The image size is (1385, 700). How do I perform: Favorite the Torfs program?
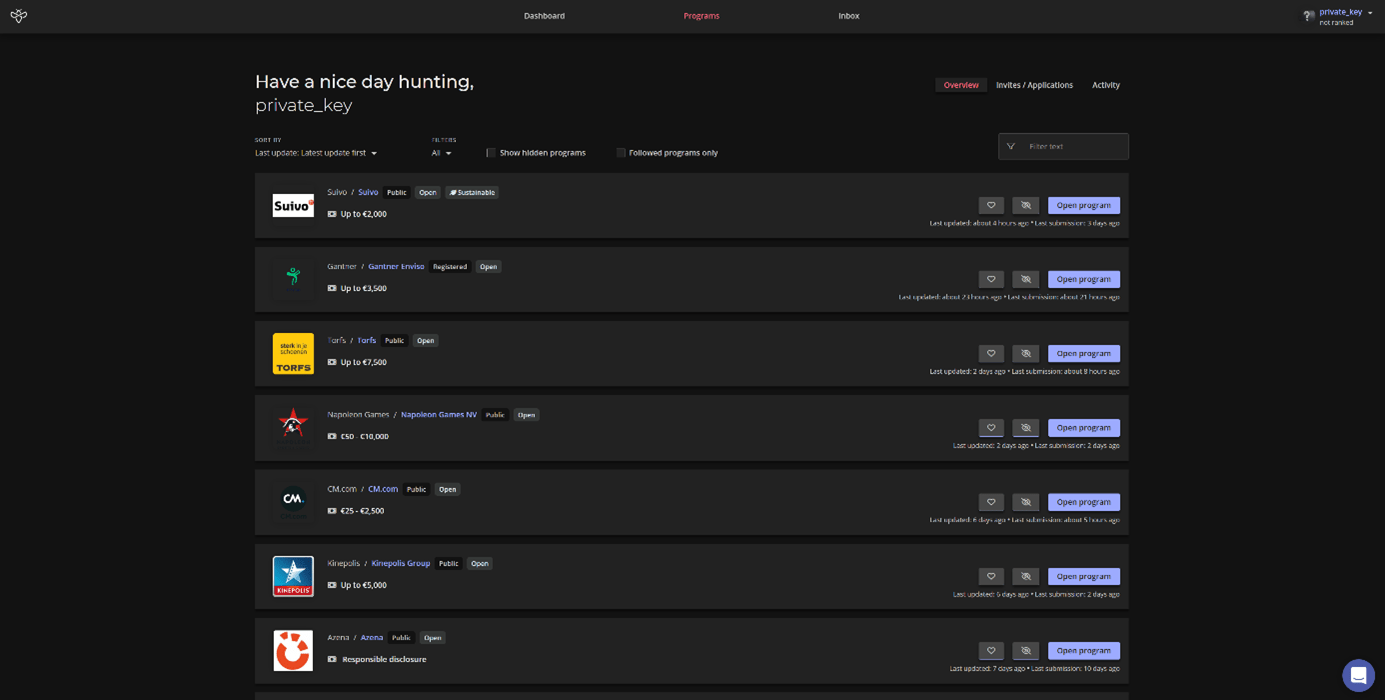[x=991, y=353]
